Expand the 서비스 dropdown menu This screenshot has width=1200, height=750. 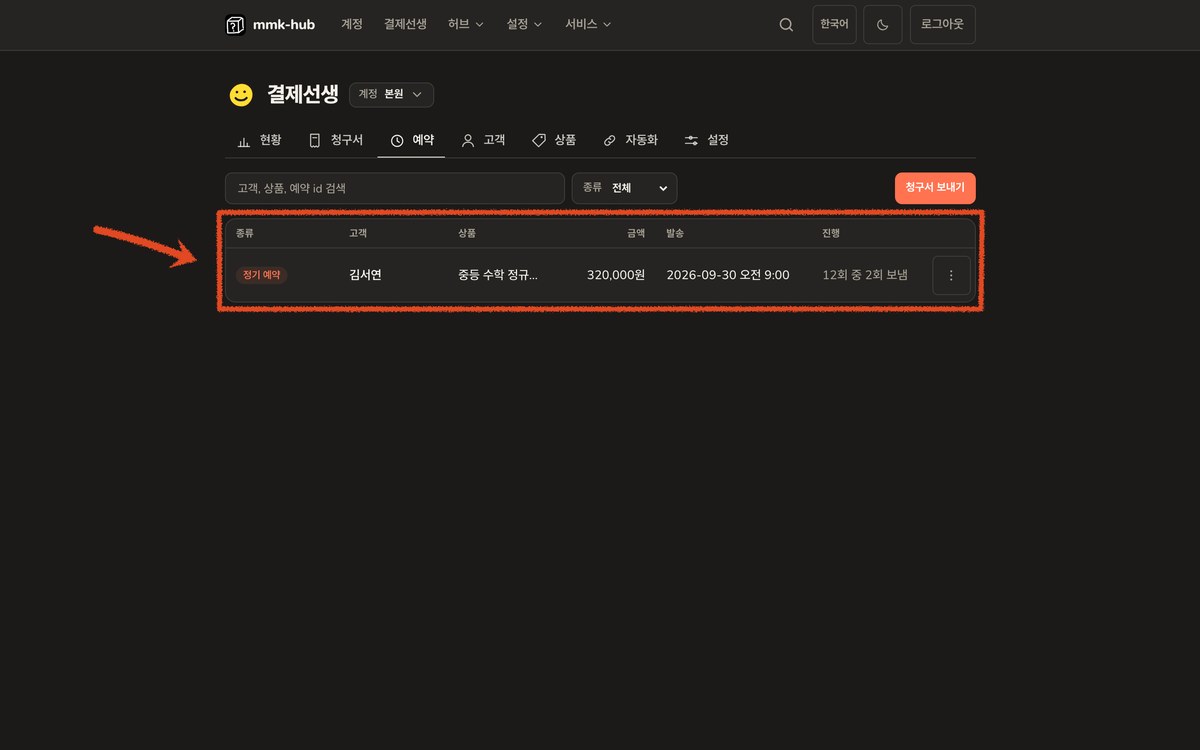pyautogui.click(x=588, y=24)
